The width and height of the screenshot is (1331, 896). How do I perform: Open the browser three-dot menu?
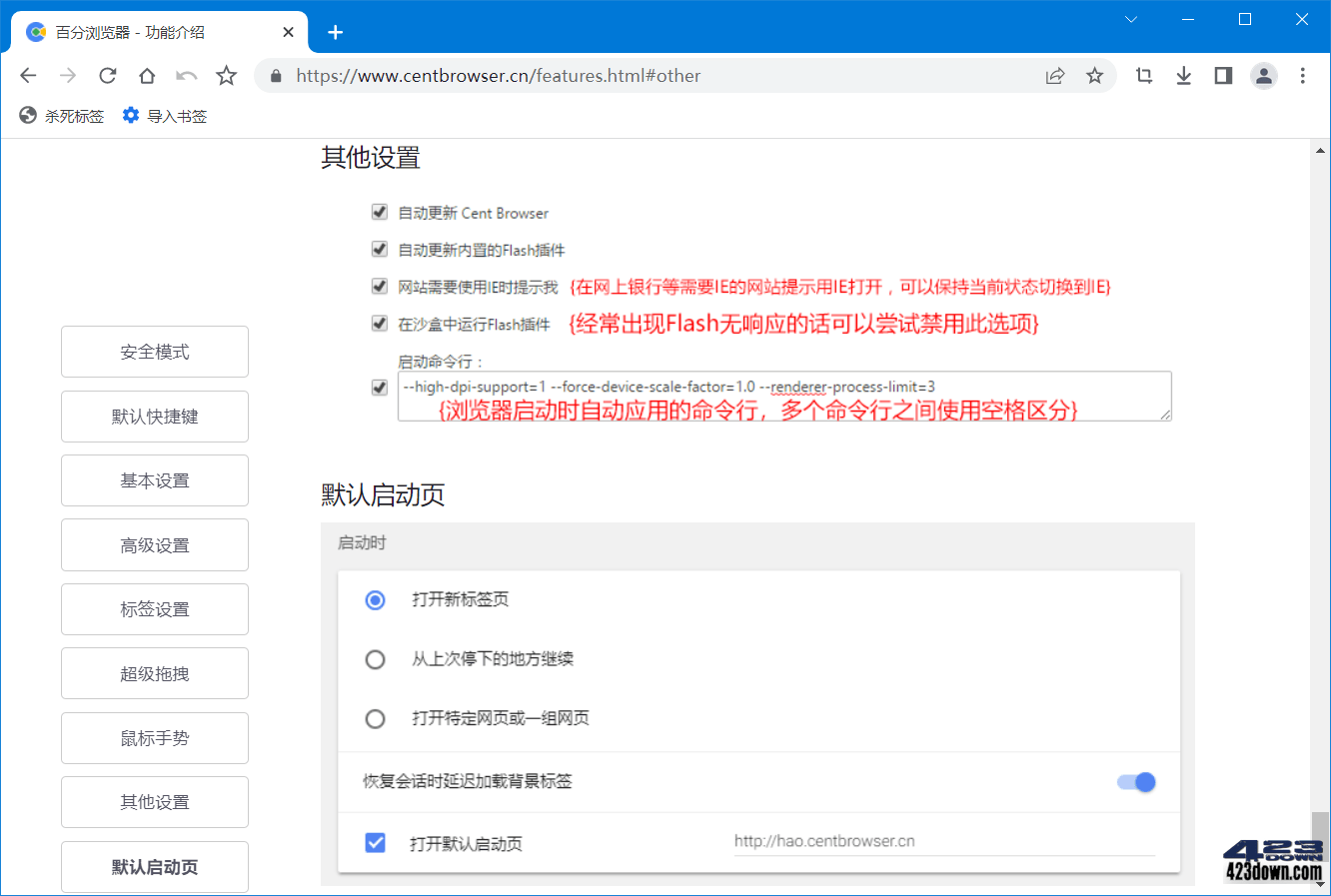point(1302,75)
